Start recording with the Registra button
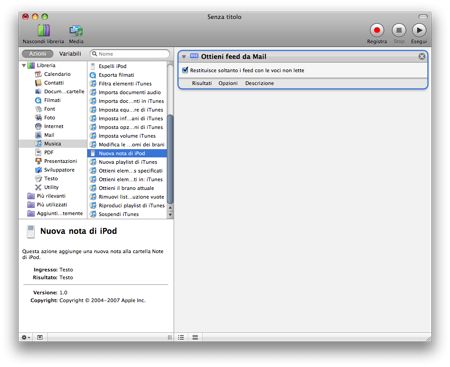The height and width of the screenshot is (367, 450). click(377, 30)
